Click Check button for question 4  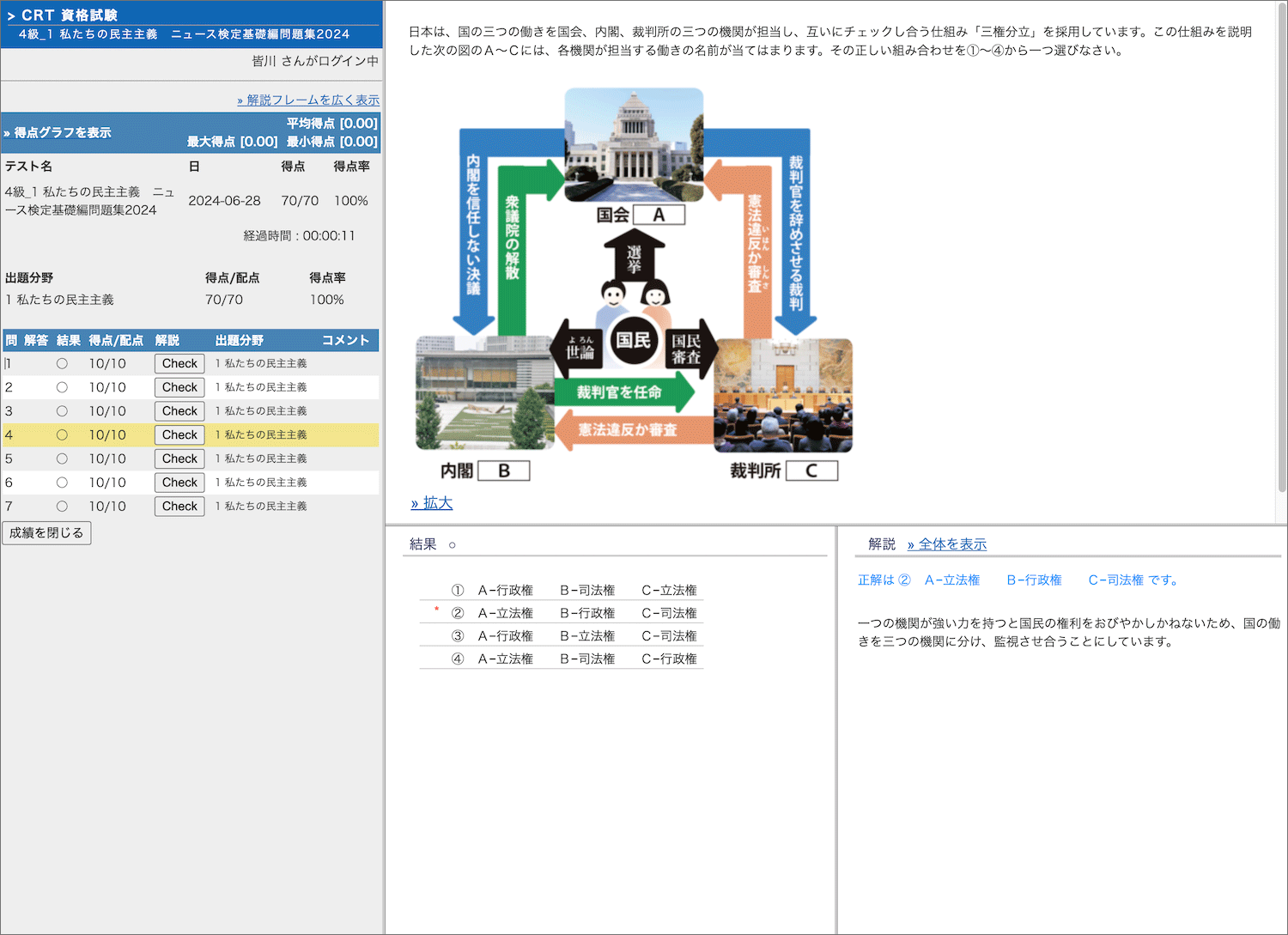(179, 434)
